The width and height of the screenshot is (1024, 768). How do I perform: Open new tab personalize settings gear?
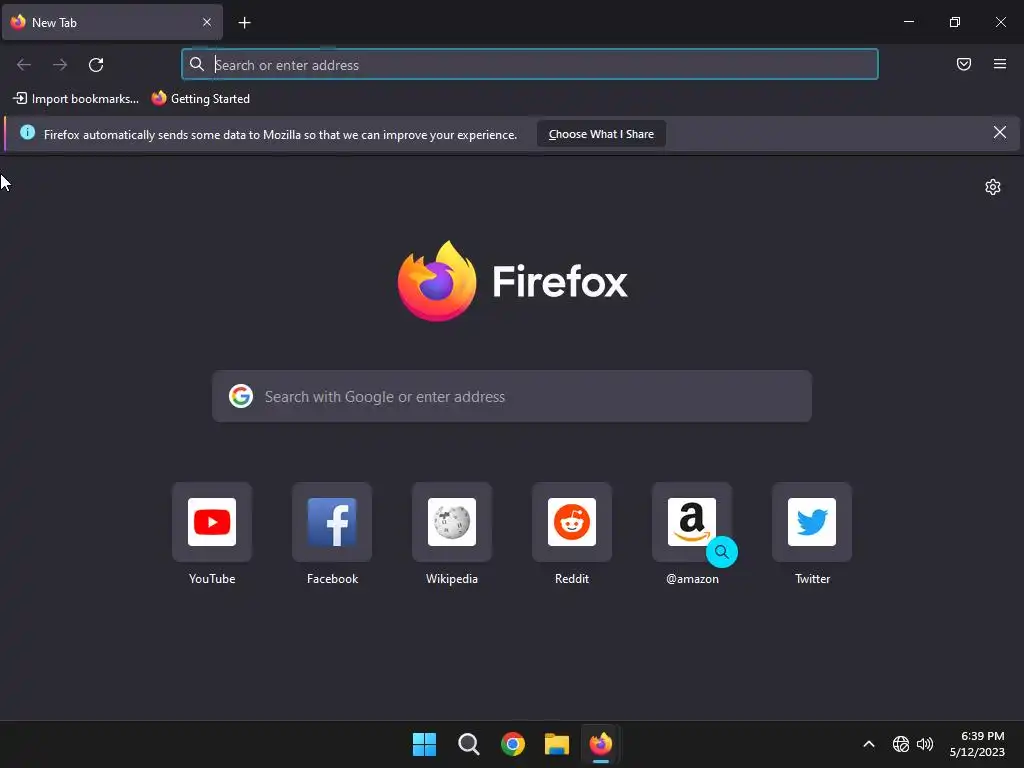993,187
